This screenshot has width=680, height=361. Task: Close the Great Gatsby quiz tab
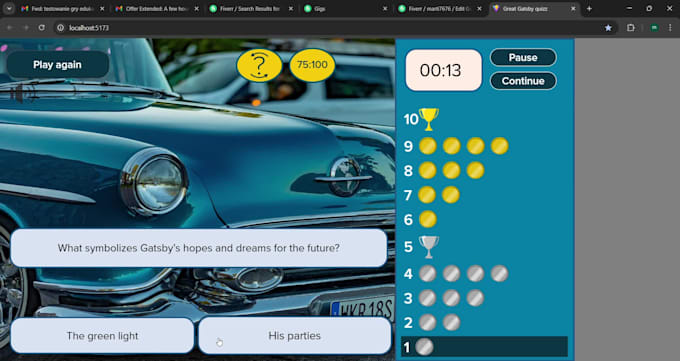coord(573,9)
